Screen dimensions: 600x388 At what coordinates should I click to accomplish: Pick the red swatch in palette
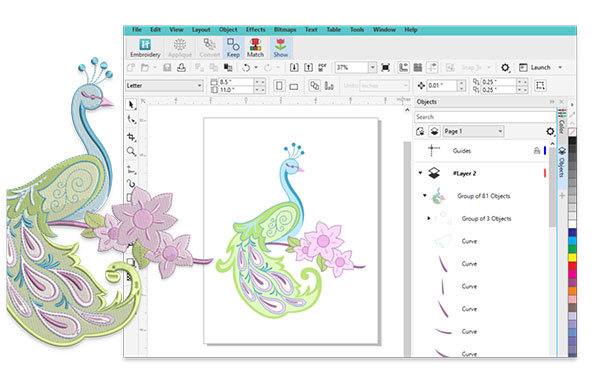click(x=572, y=266)
